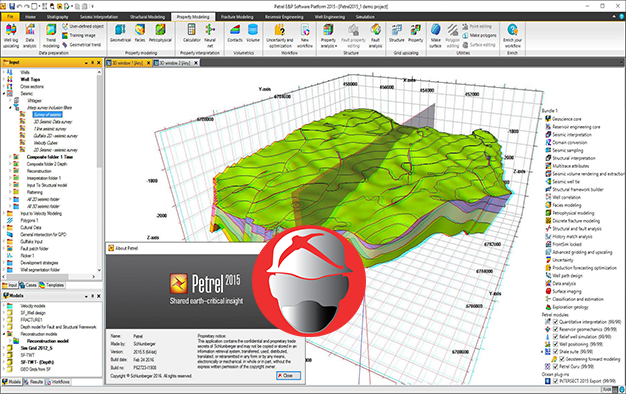
Task: Uncheck Shale suite module
Action: pos(555,352)
